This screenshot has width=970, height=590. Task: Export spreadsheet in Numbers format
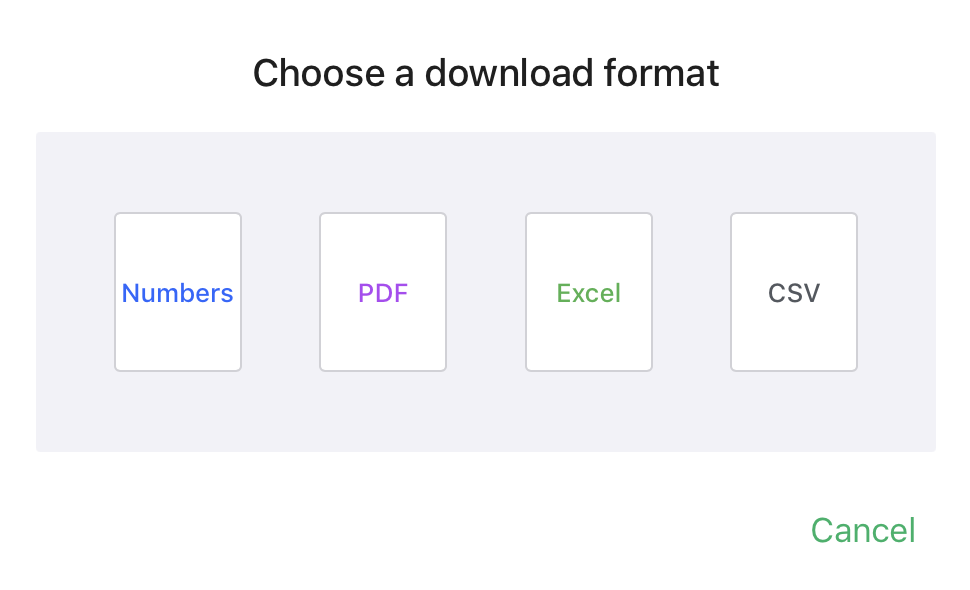click(x=178, y=292)
